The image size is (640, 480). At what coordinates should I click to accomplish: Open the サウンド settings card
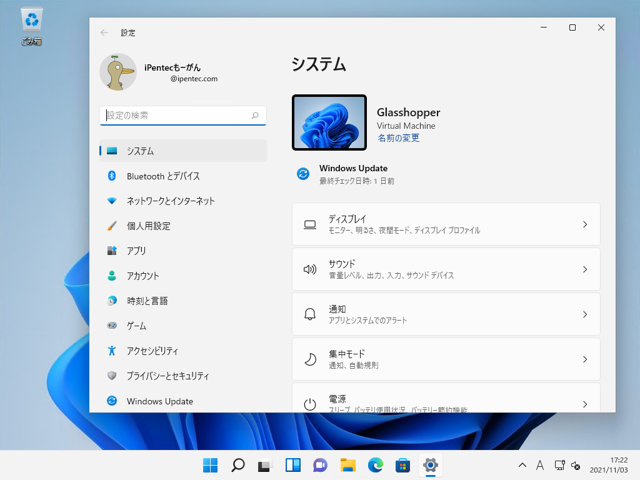point(446,269)
